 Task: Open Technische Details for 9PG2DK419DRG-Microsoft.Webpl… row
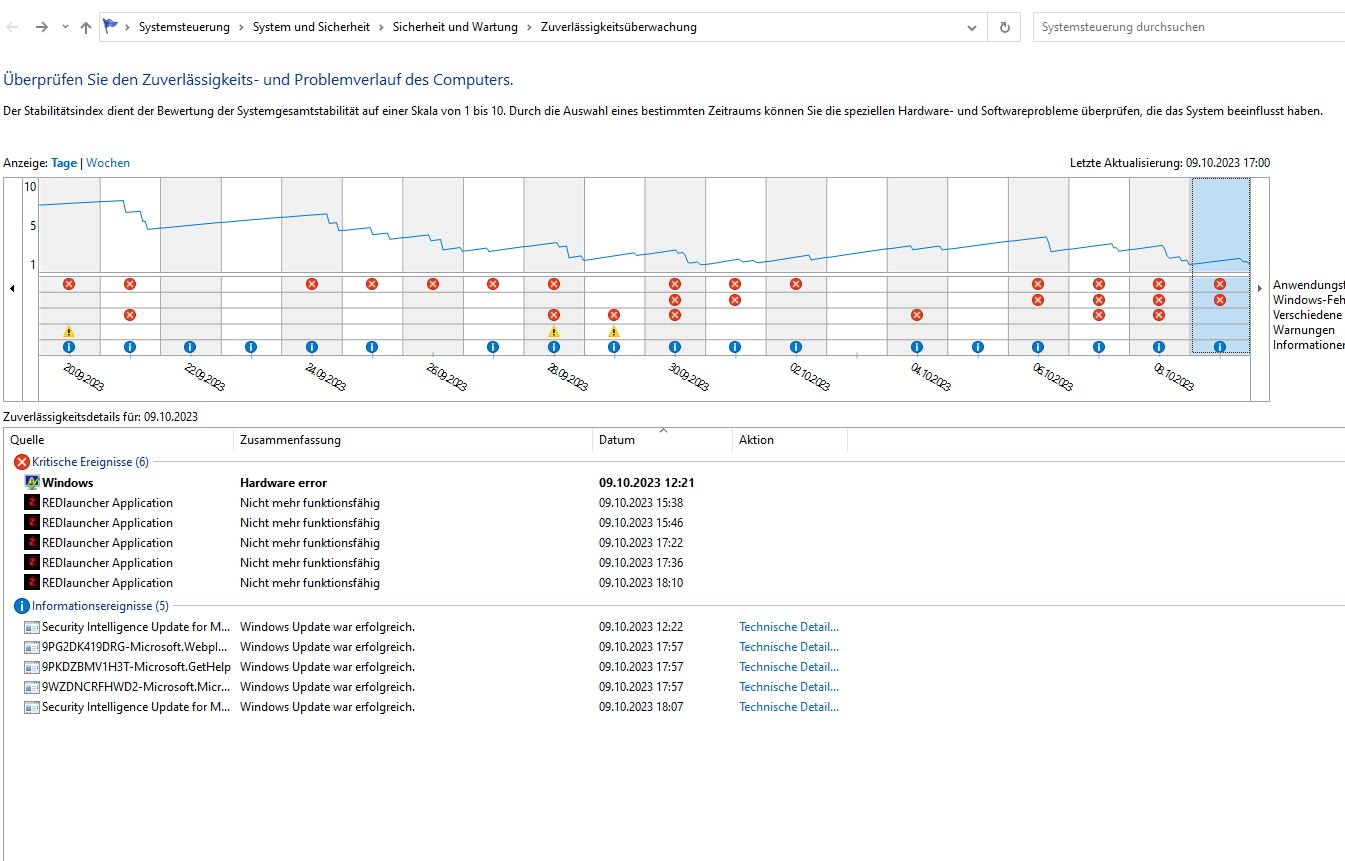point(789,647)
